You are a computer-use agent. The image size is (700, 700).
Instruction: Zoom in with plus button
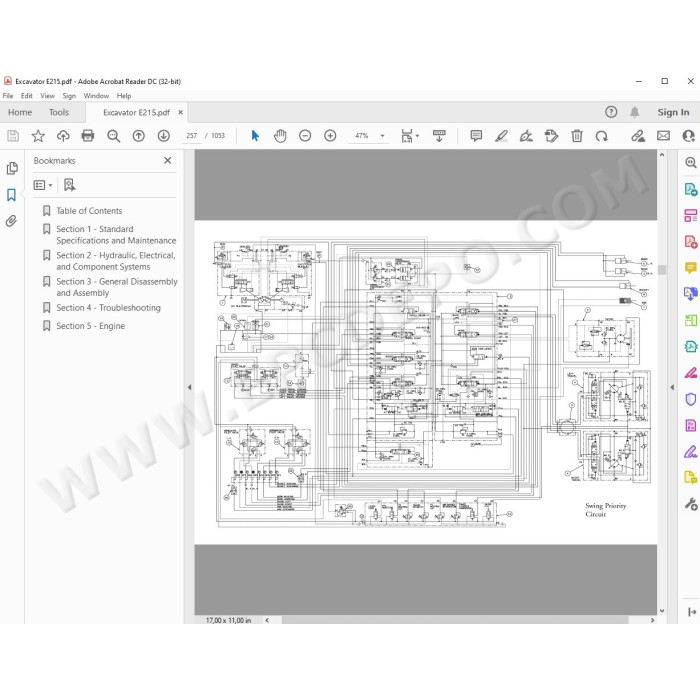coord(330,136)
